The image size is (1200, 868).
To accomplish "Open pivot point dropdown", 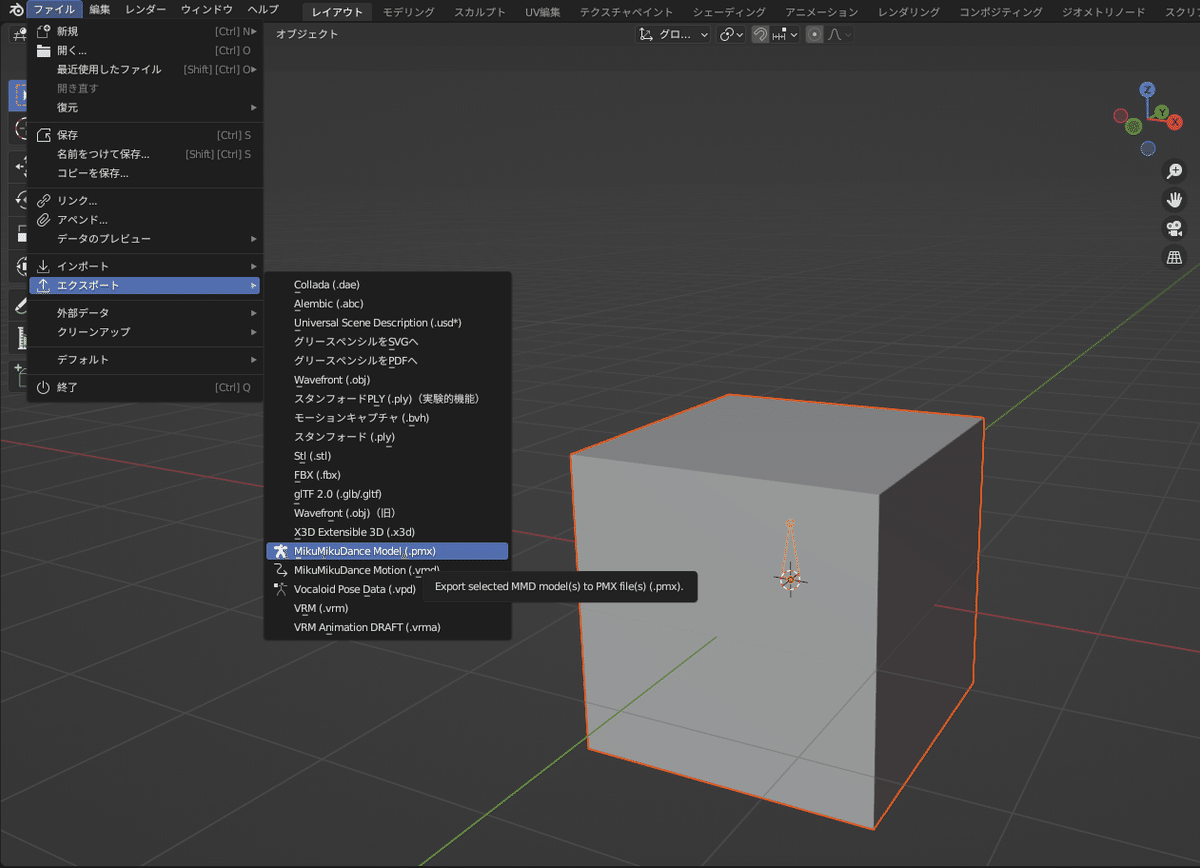I will (731, 34).
